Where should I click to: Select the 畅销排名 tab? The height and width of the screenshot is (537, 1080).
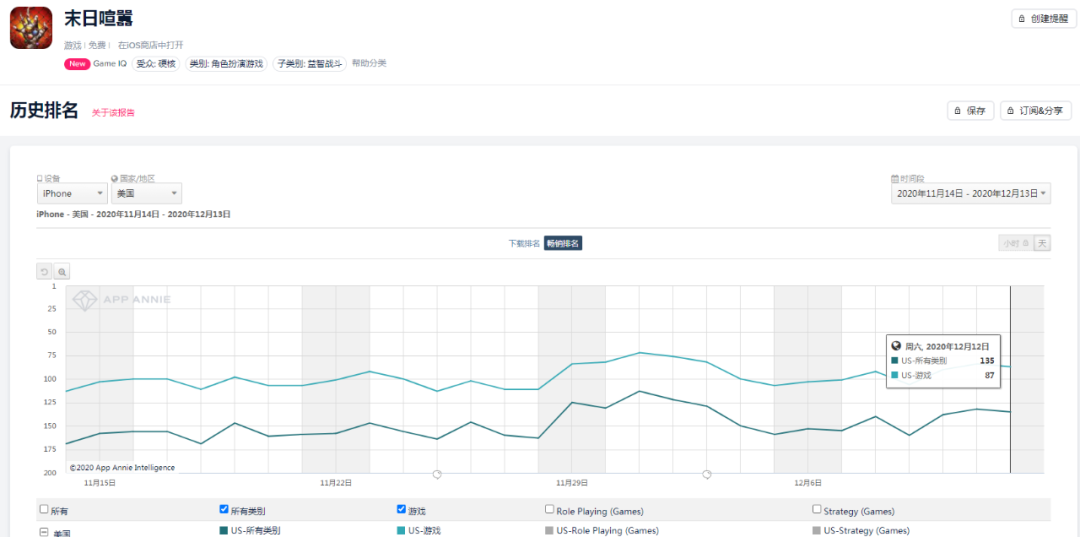coord(562,243)
